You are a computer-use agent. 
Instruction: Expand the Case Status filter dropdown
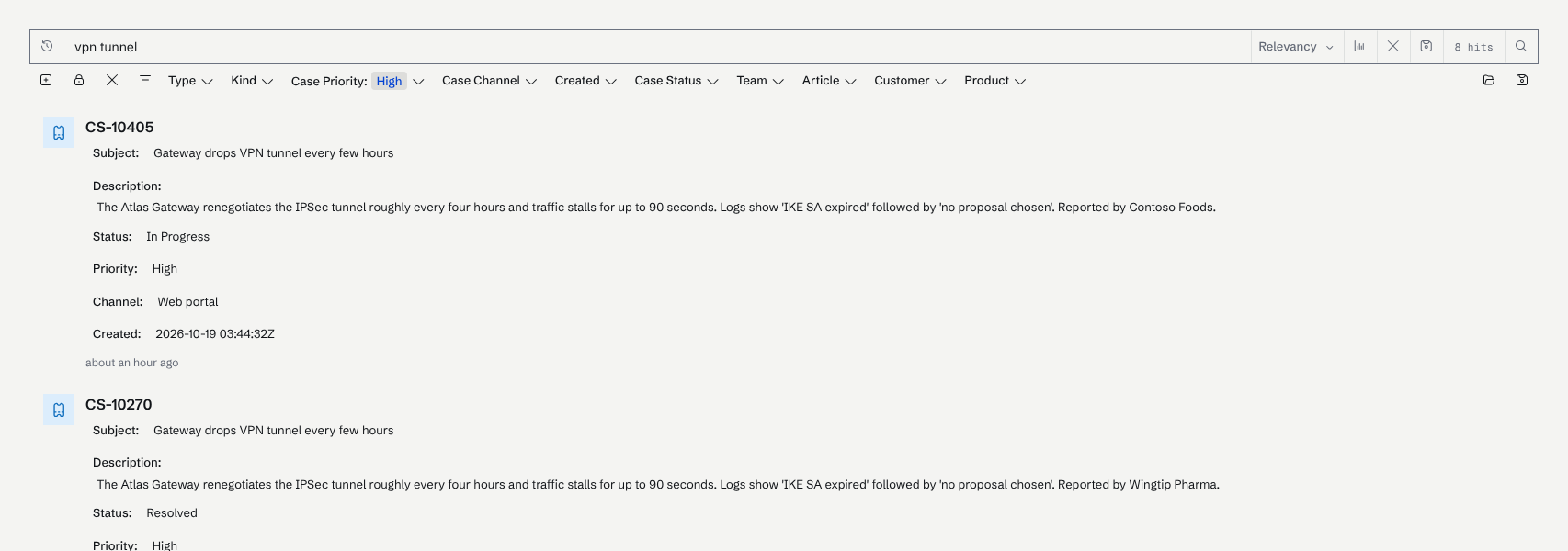point(676,81)
